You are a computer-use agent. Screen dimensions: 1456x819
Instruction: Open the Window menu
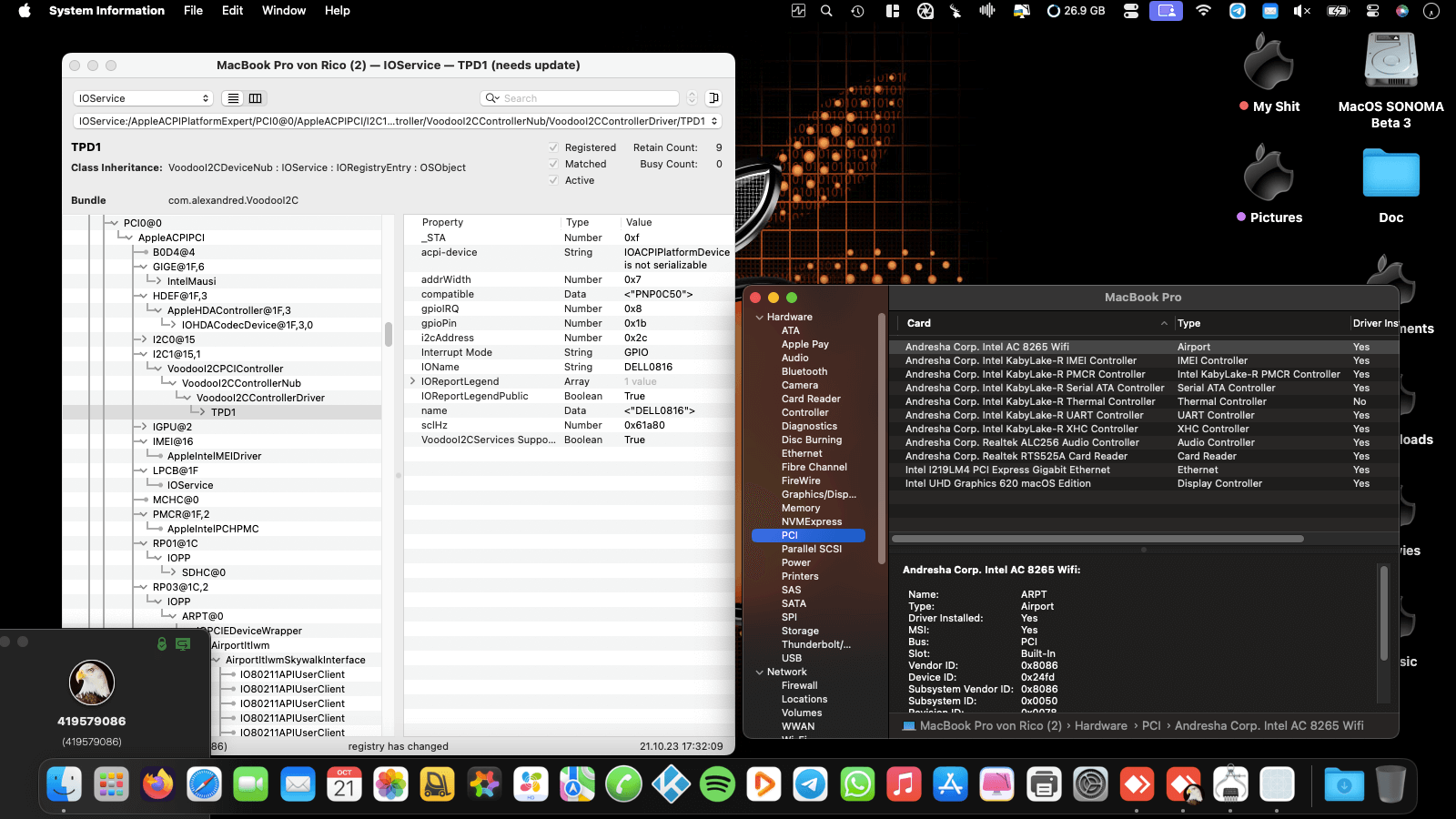coord(284,11)
